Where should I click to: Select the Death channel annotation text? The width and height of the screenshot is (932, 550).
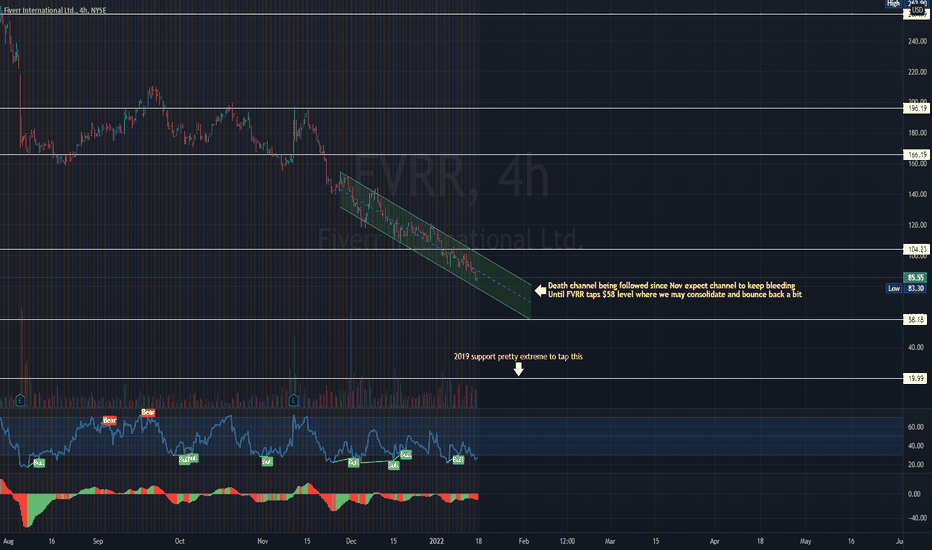click(675, 290)
